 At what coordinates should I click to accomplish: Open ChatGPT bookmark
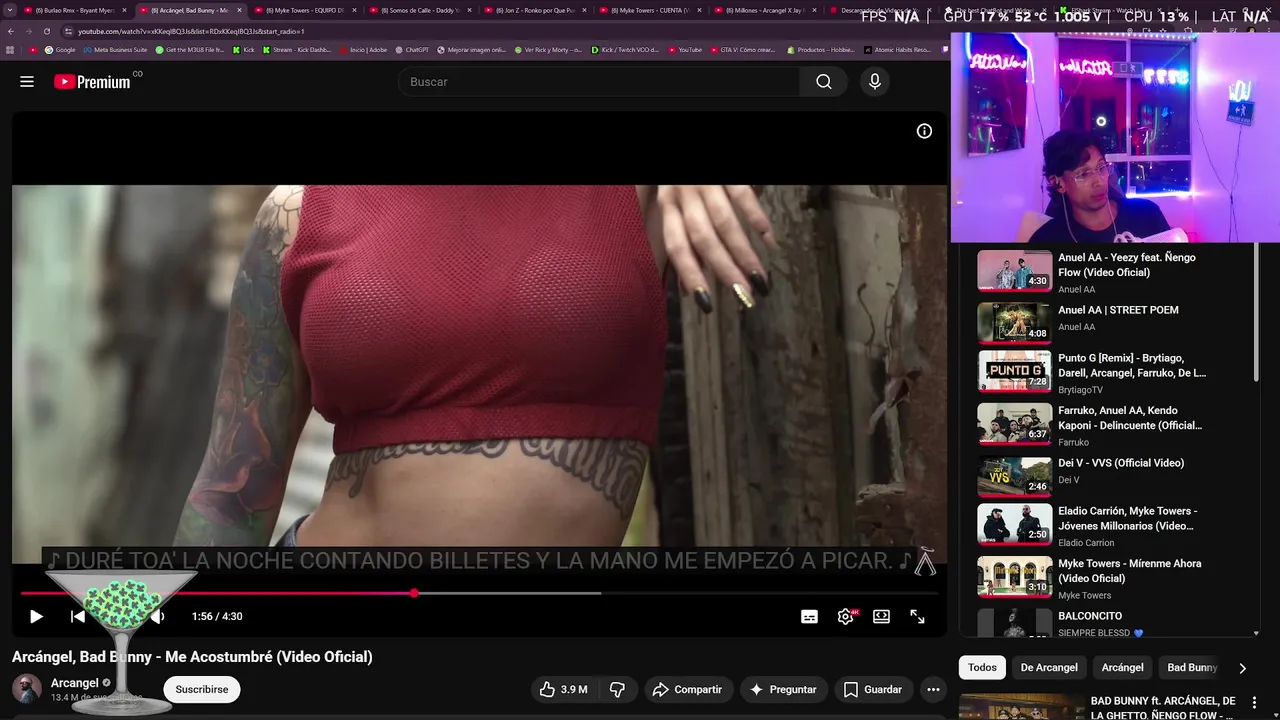[x=411, y=50]
